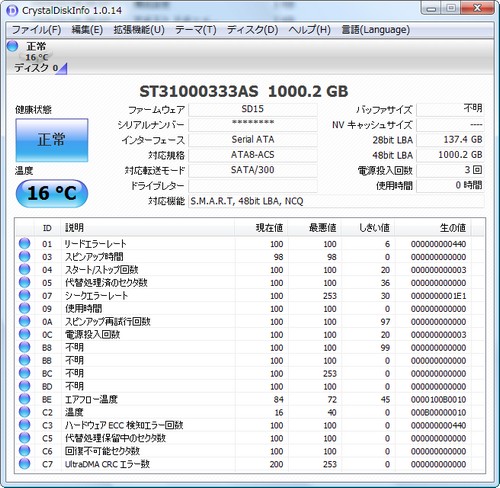
Task: Minimize the CrystalDiskInfo window
Action: pos(431,8)
